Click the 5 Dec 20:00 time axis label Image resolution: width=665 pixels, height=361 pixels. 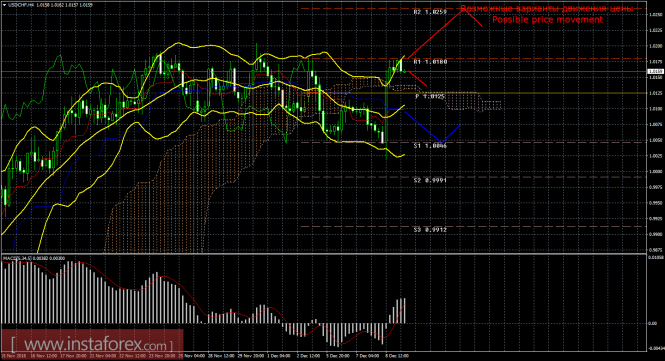click(x=338, y=356)
